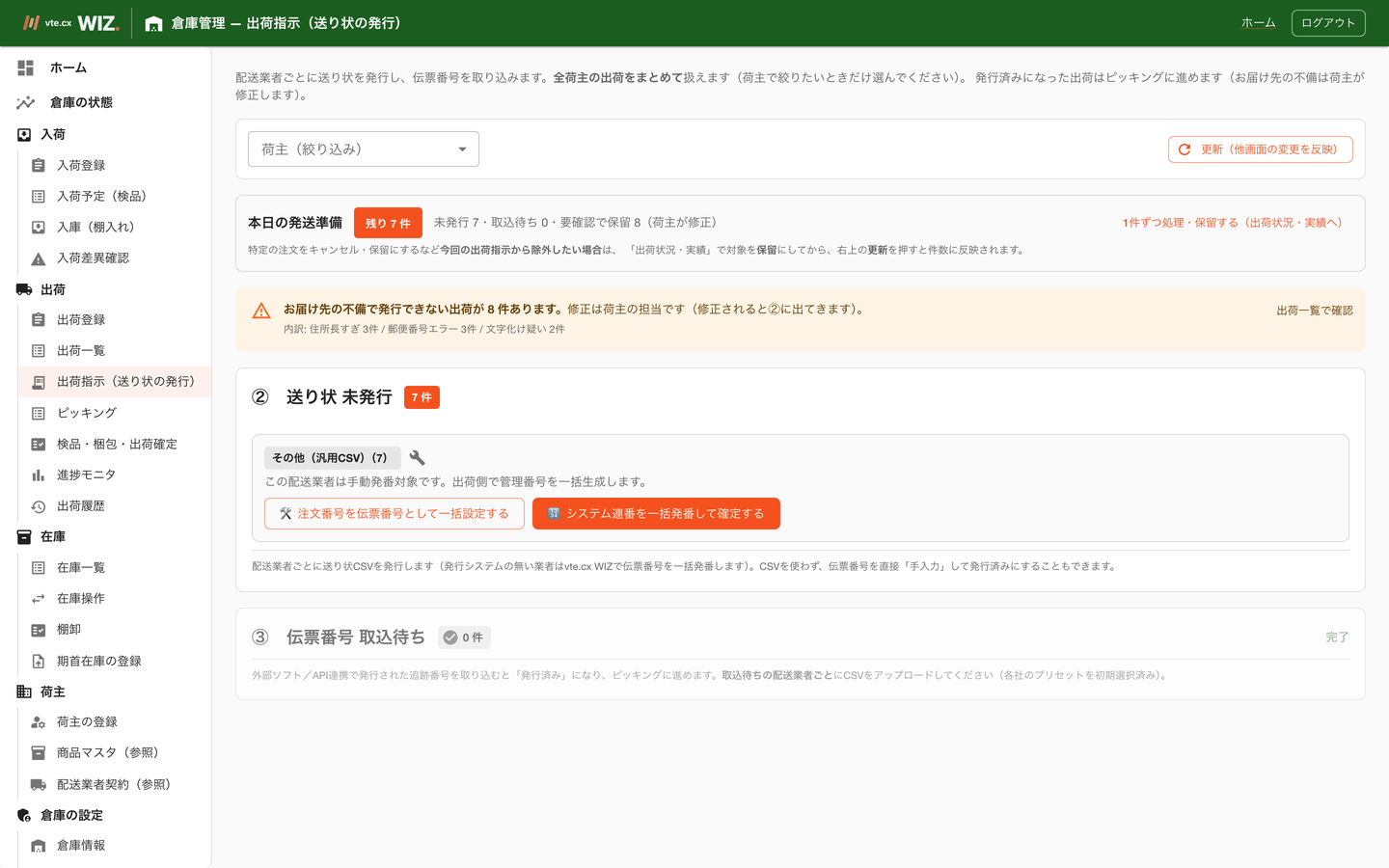Click the vte.cx WIZ logo
1389x868 pixels.
pyautogui.click(x=71, y=22)
